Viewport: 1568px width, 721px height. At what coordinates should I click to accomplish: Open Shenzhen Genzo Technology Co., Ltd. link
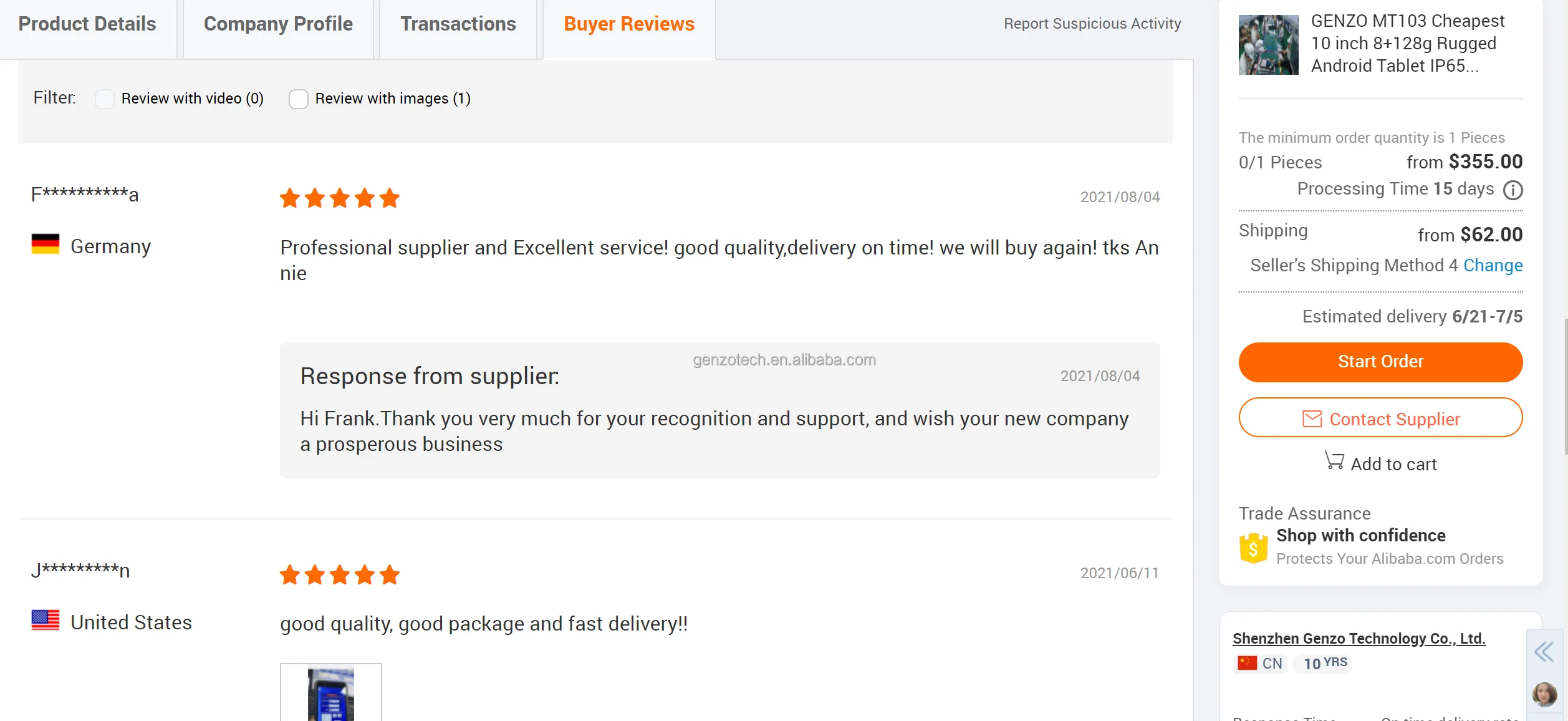point(1359,639)
